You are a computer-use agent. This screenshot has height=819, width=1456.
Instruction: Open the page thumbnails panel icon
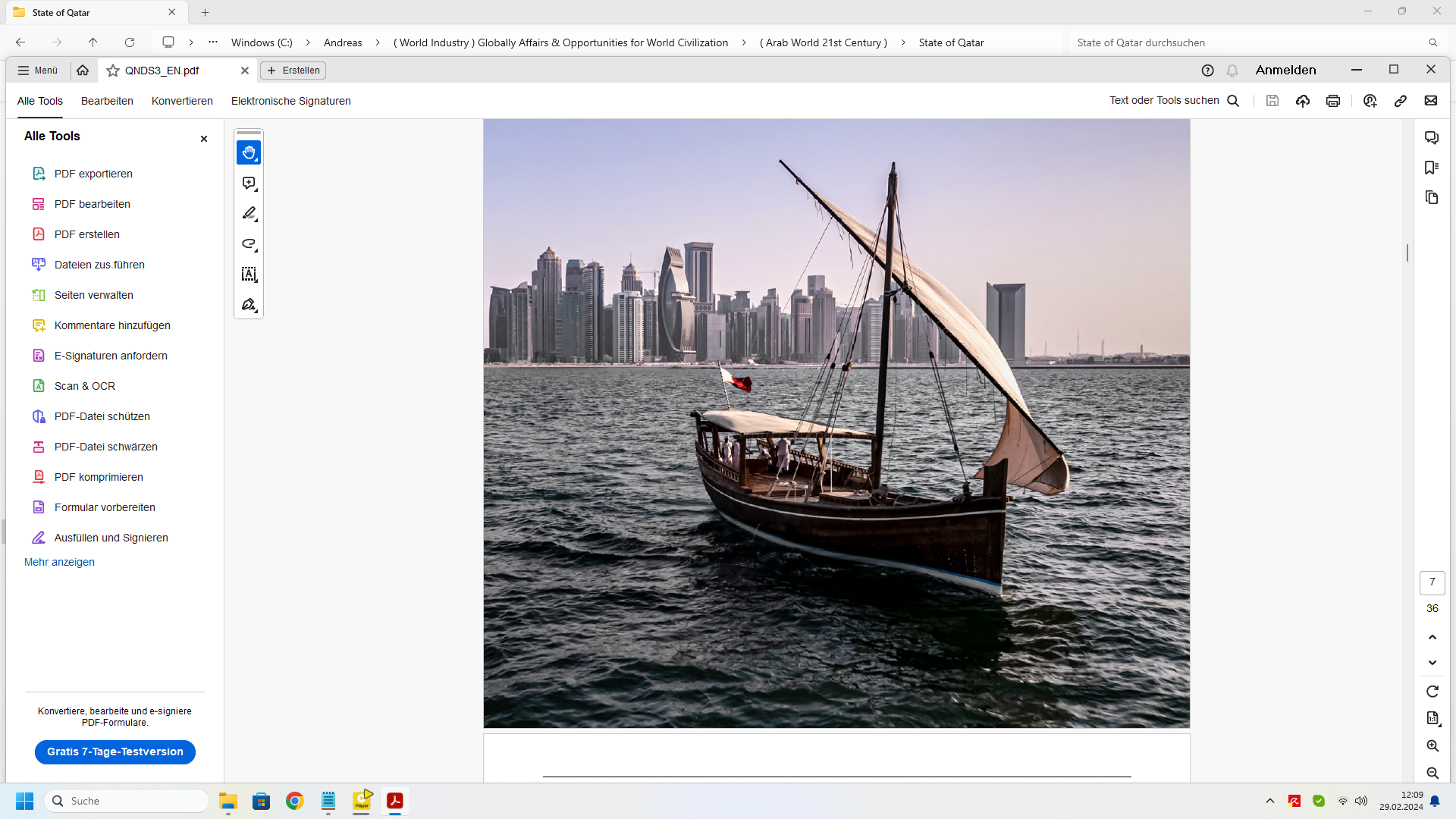pyautogui.click(x=1432, y=198)
